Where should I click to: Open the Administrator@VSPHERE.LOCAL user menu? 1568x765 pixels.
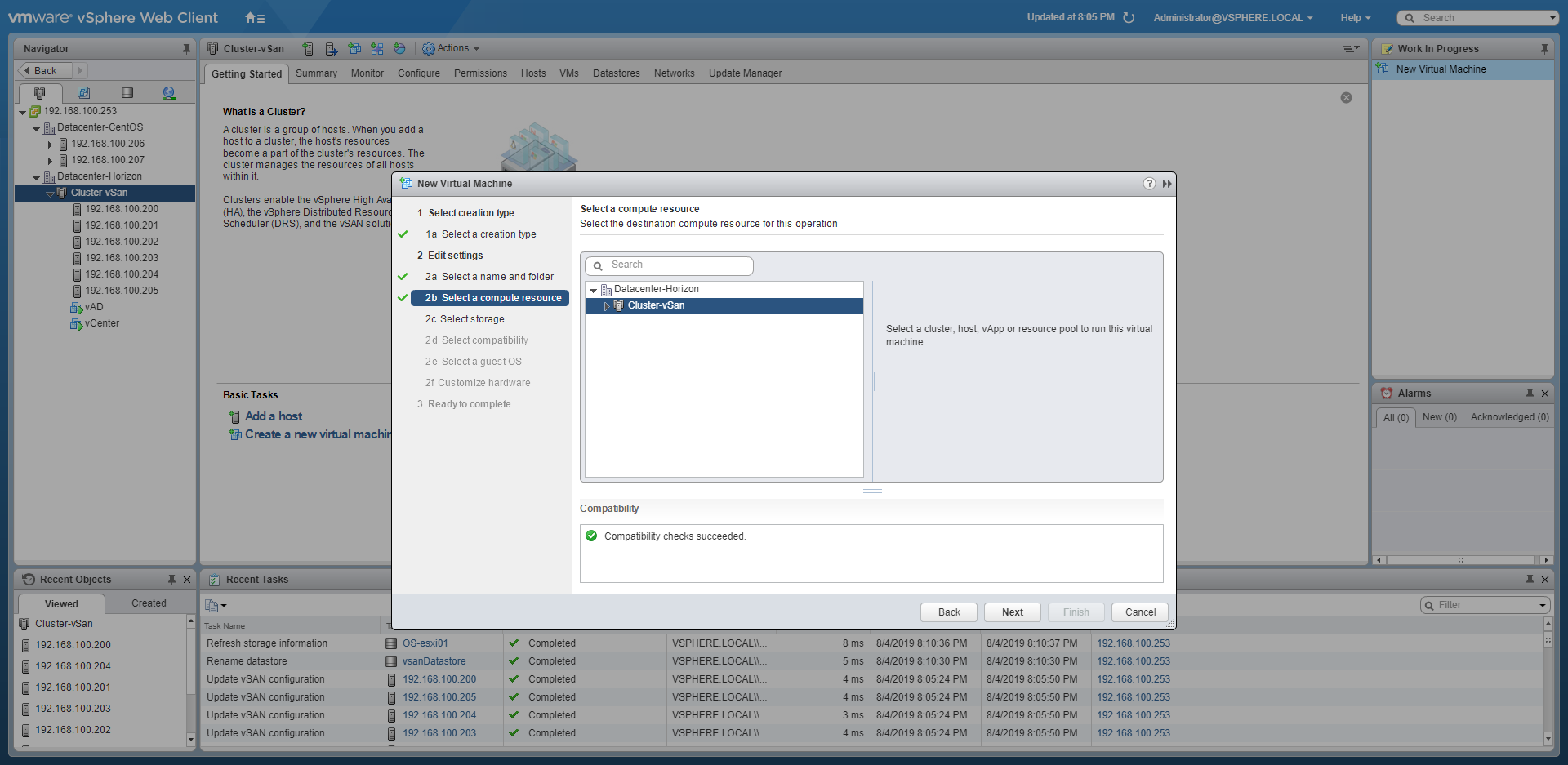coord(1232,18)
